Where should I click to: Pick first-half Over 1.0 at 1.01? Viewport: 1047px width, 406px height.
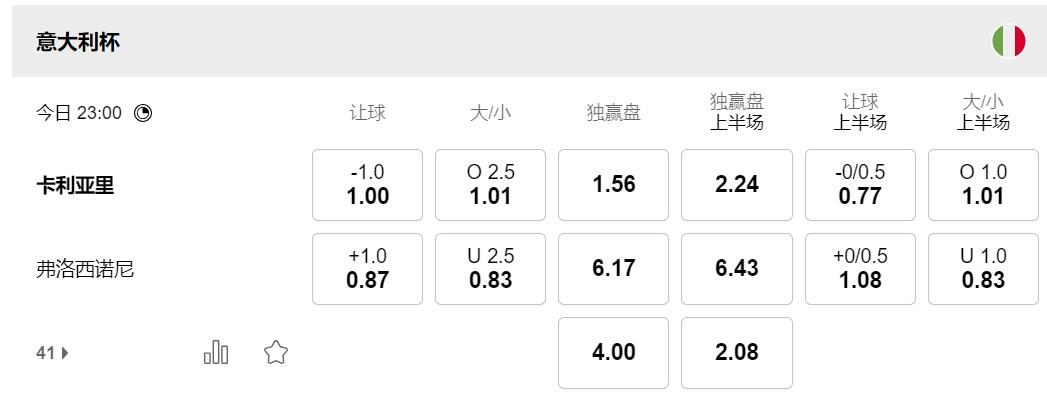tap(983, 185)
